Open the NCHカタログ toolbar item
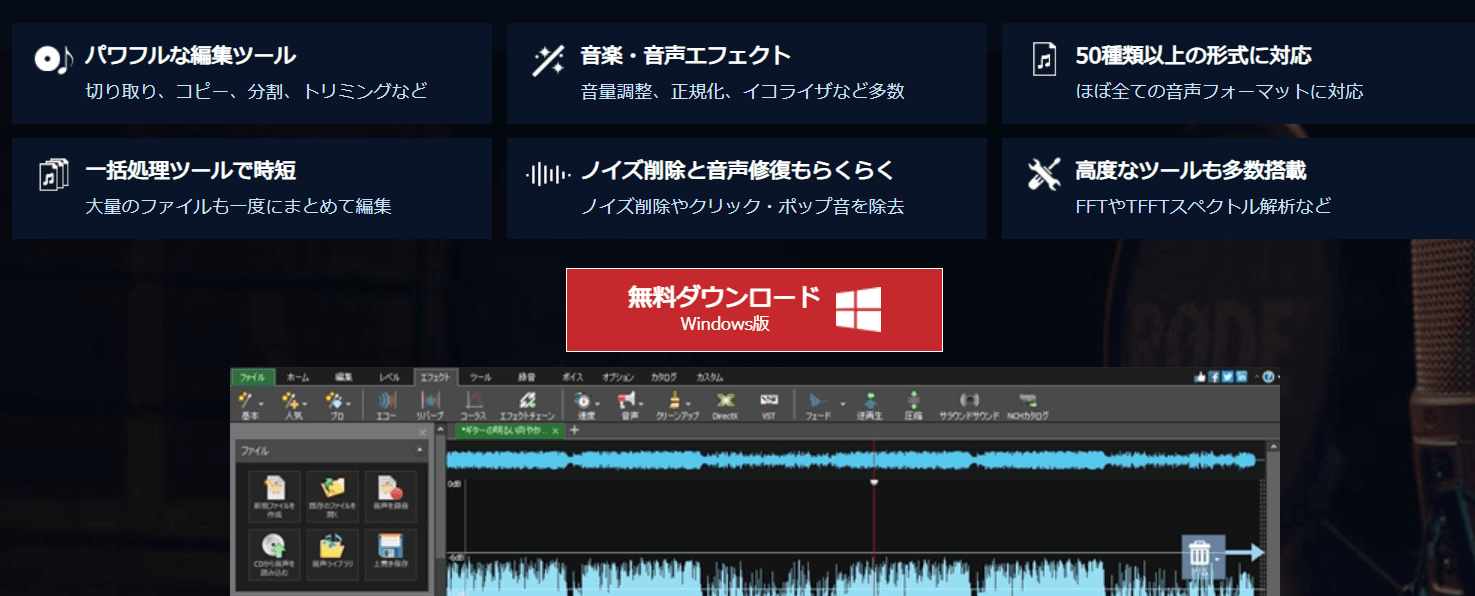1475x596 pixels. tap(1027, 405)
